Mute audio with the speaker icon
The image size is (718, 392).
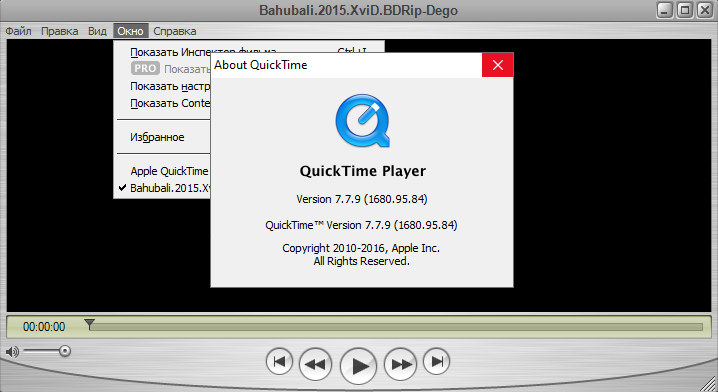click(12, 352)
